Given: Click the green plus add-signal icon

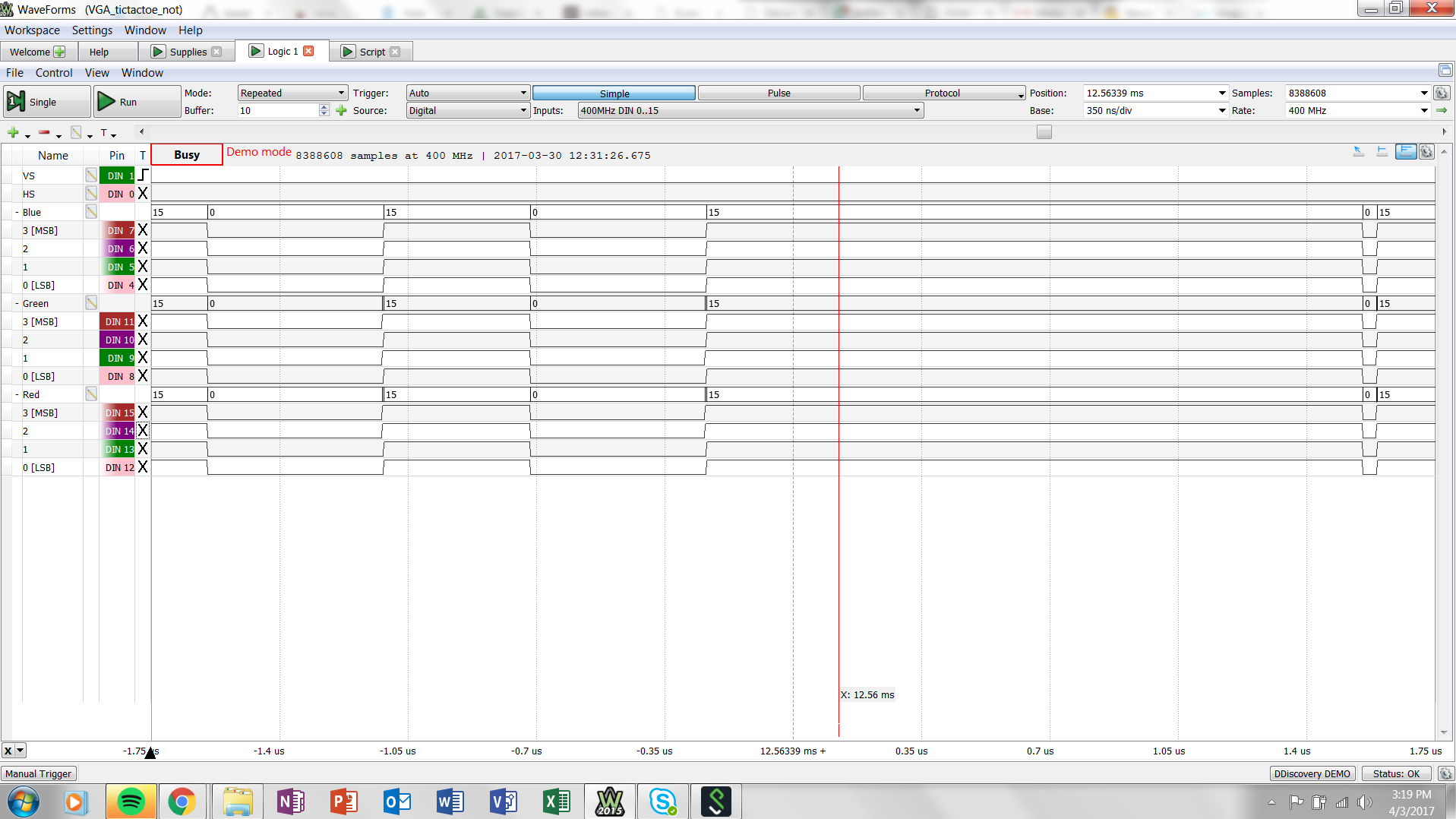Looking at the screenshot, I should click(x=13, y=133).
